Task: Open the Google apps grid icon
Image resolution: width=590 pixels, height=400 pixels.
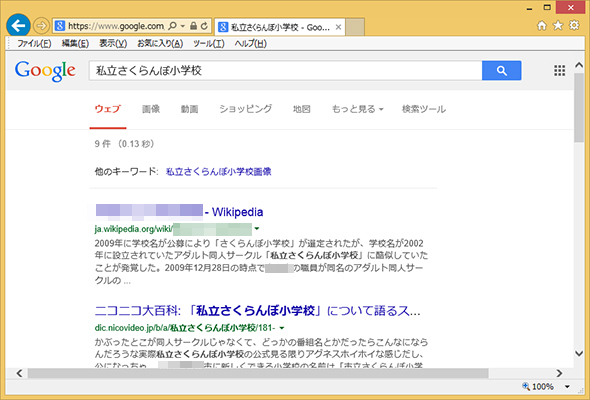Action: point(560,70)
